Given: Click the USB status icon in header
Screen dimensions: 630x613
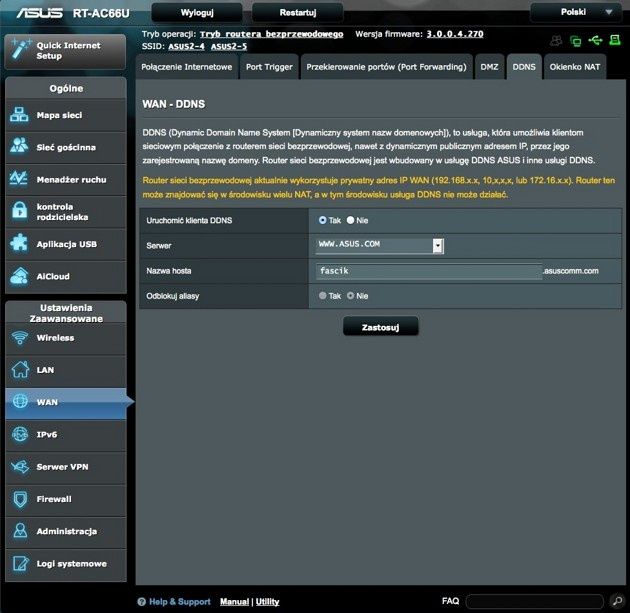Looking at the screenshot, I should [595, 40].
